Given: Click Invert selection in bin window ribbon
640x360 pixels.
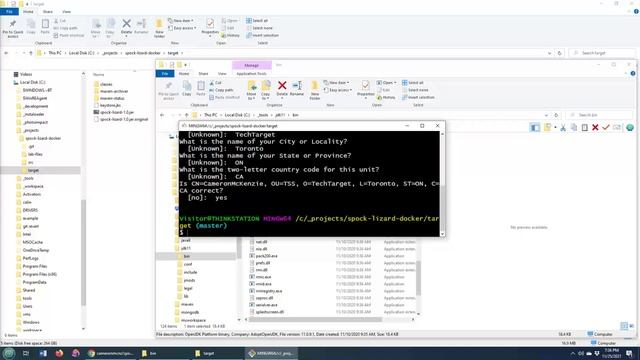Looking at the screenshot, I should tap(418, 98).
